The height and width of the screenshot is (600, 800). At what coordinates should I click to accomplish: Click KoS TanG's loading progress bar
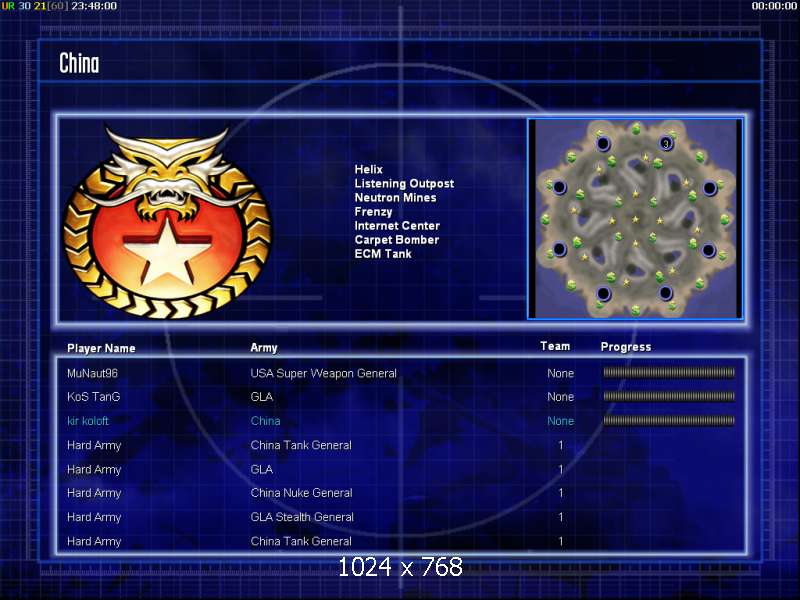click(x=669, y=396)
